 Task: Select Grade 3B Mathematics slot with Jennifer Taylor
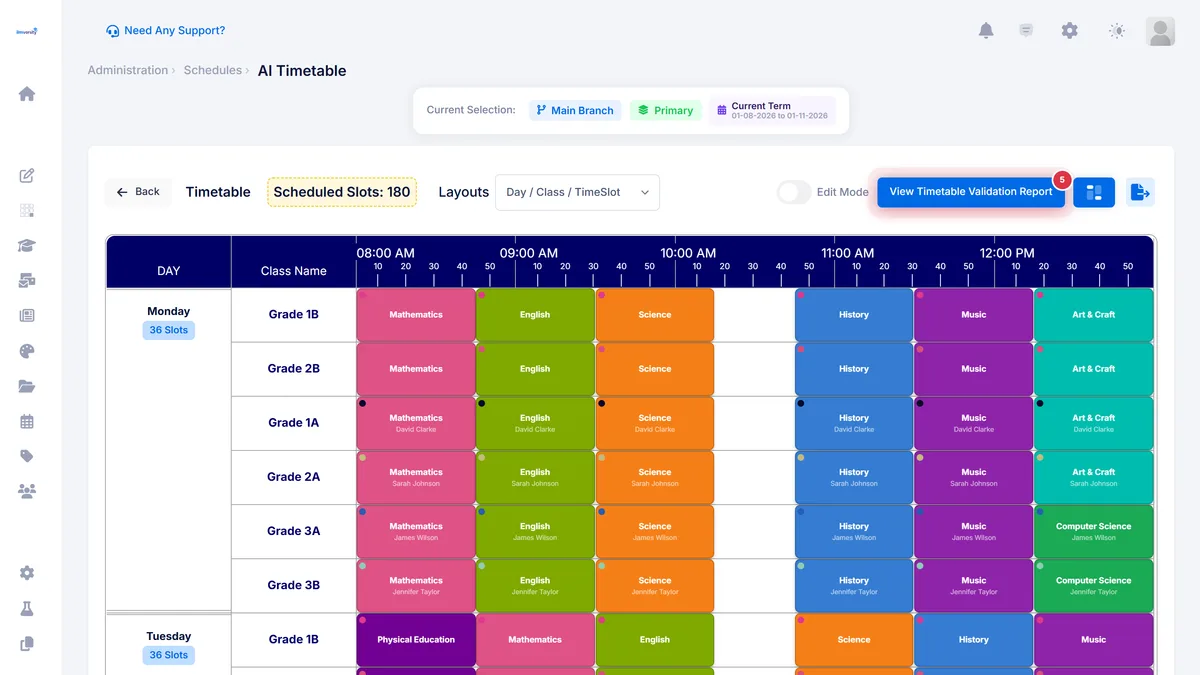[416, 585]
